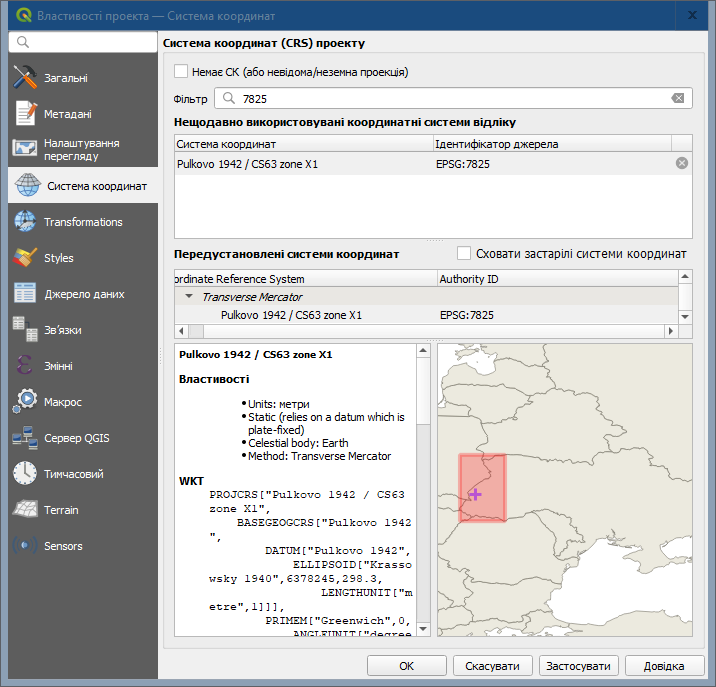Open the Макрос gear icon
The image size is (716, 687).
click(25, 402)
